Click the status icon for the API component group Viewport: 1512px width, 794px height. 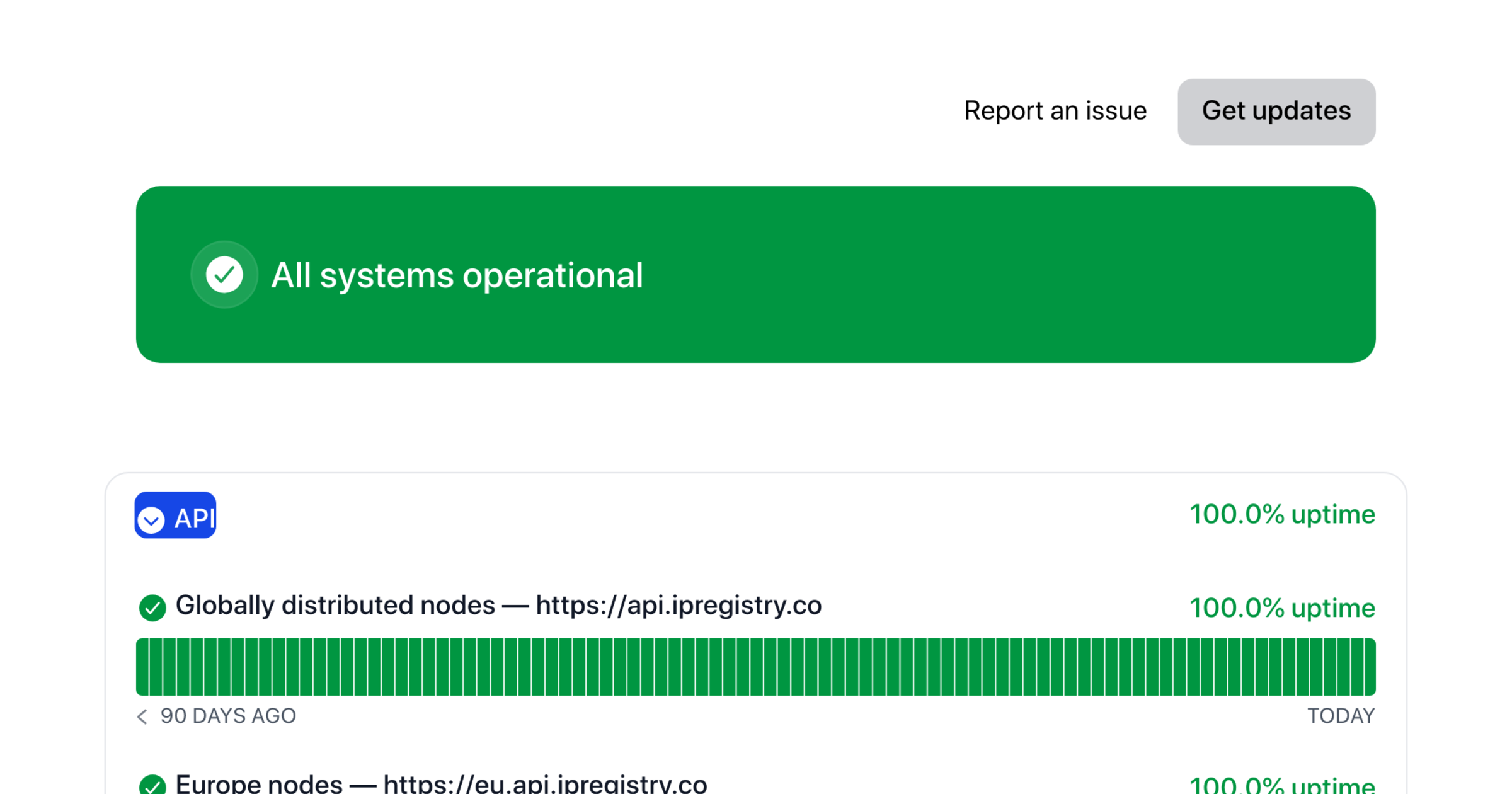click(151, 517)
